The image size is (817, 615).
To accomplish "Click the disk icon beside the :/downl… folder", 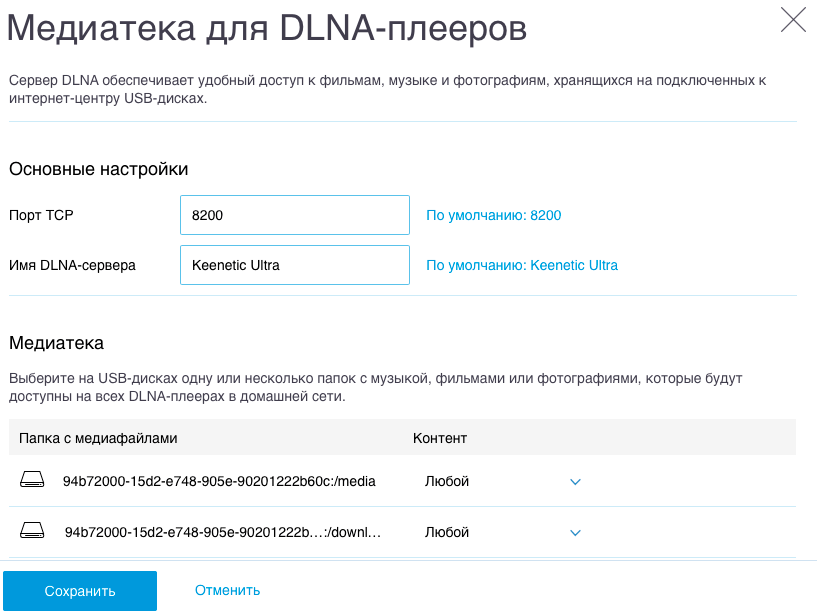I will (x=33, y=532).
